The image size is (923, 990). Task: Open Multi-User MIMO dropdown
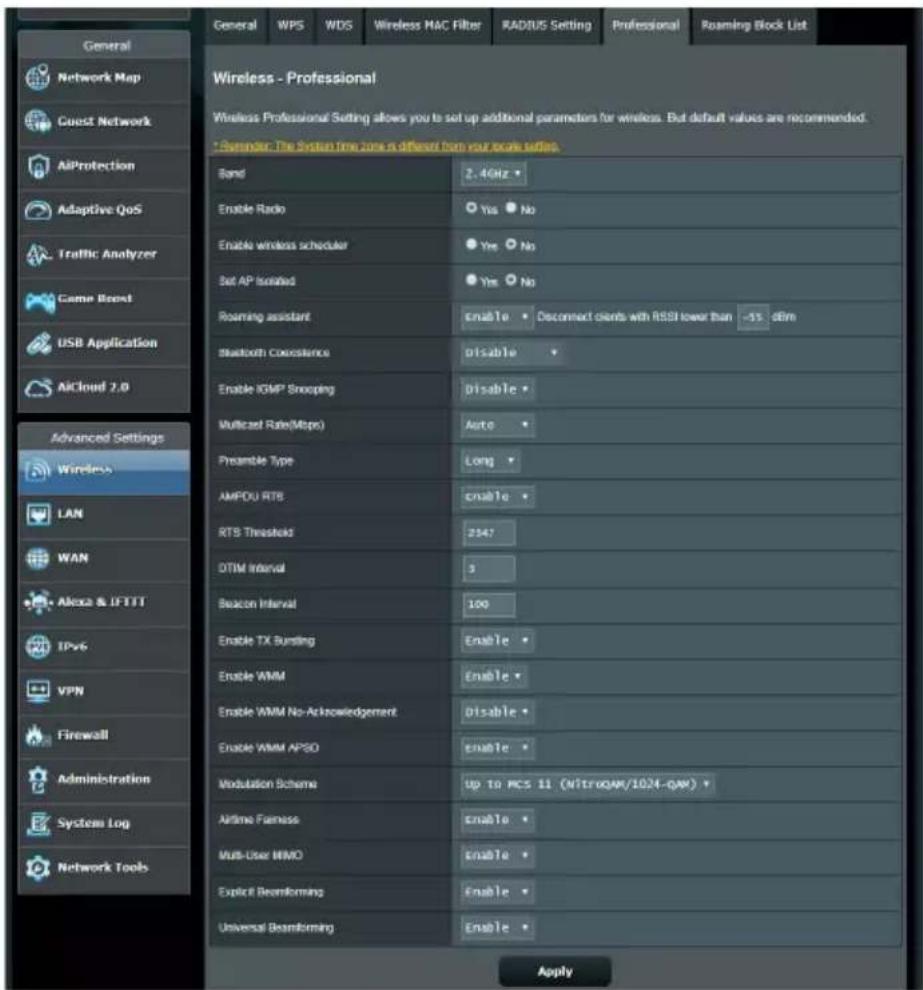click(497, 856)
